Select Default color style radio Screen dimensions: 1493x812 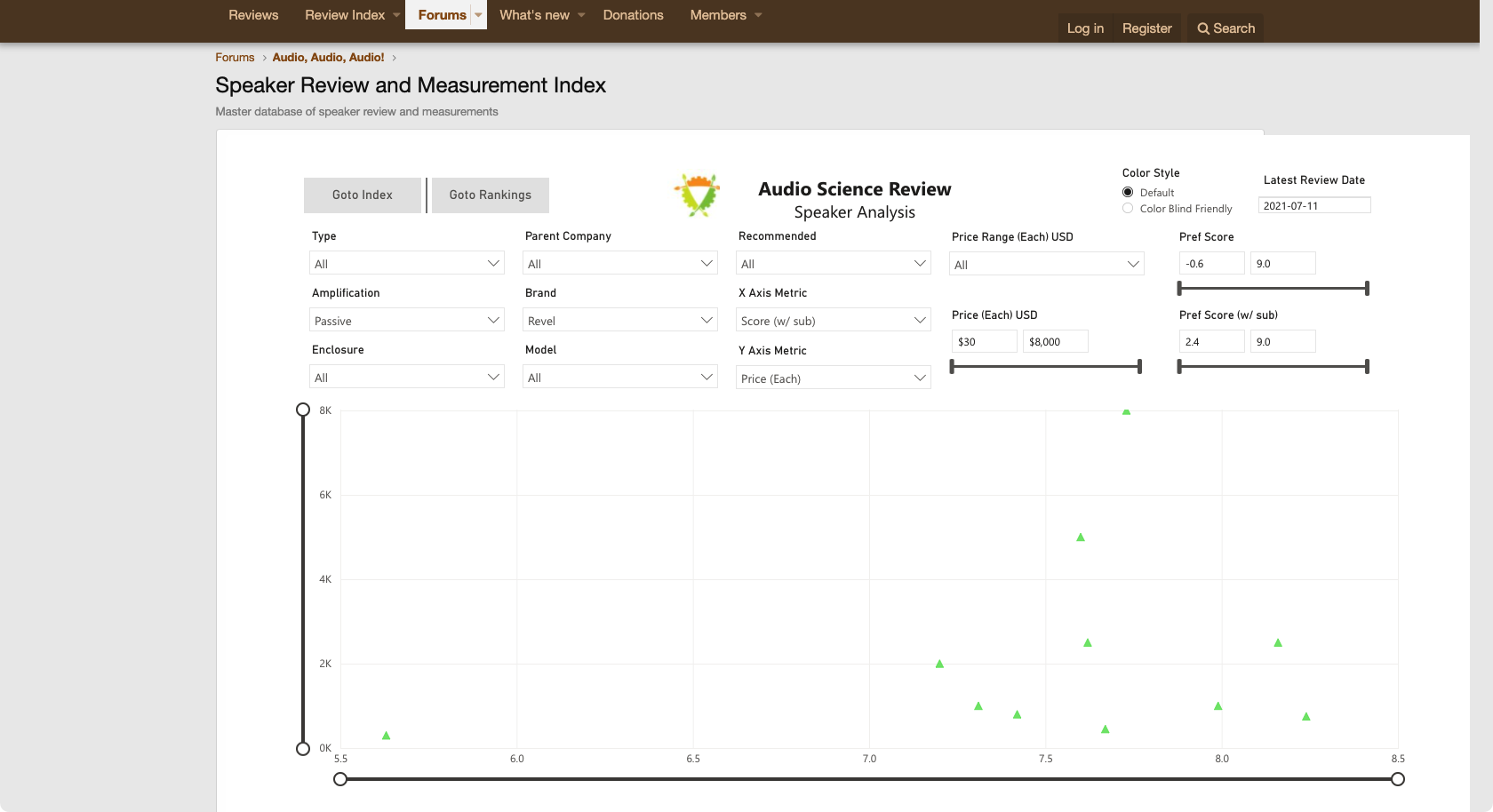pos(1128,192)
